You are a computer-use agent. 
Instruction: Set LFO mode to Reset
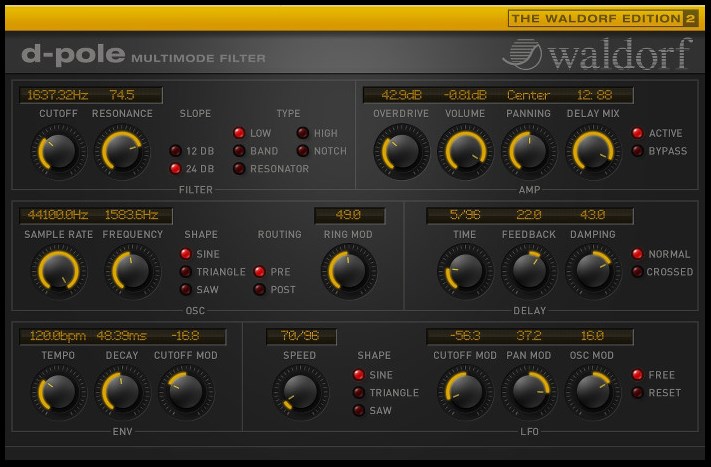(638, 393)
